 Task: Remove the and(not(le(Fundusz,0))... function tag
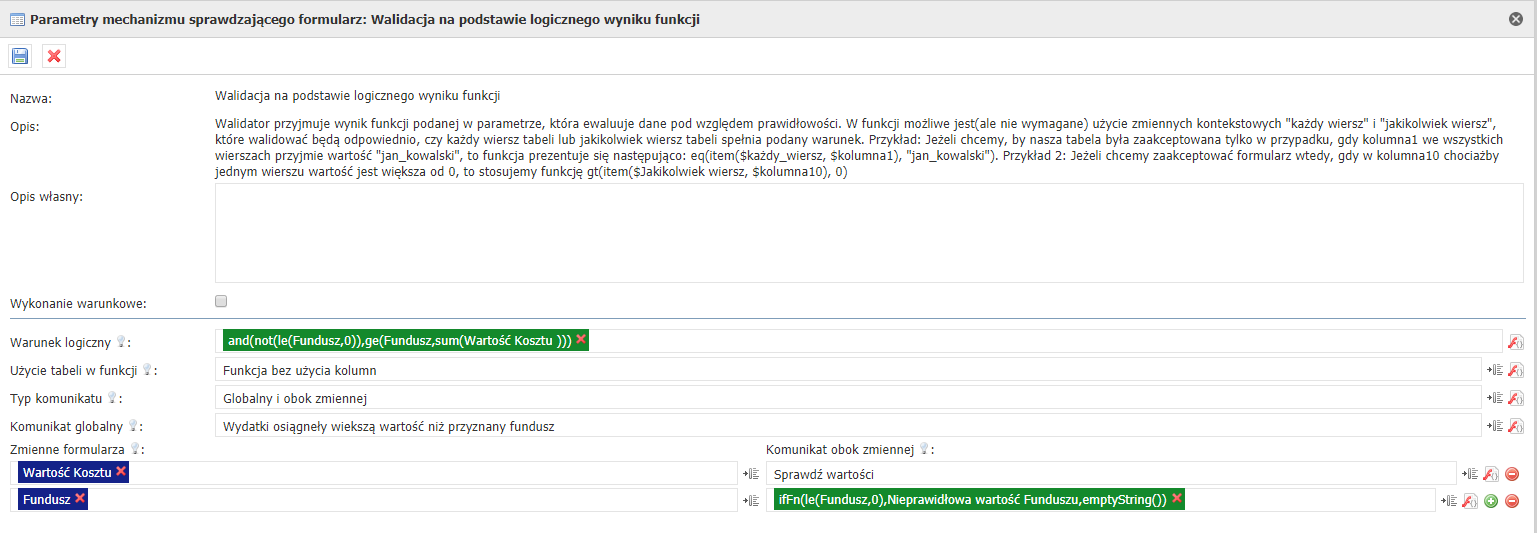coord(581,340)
